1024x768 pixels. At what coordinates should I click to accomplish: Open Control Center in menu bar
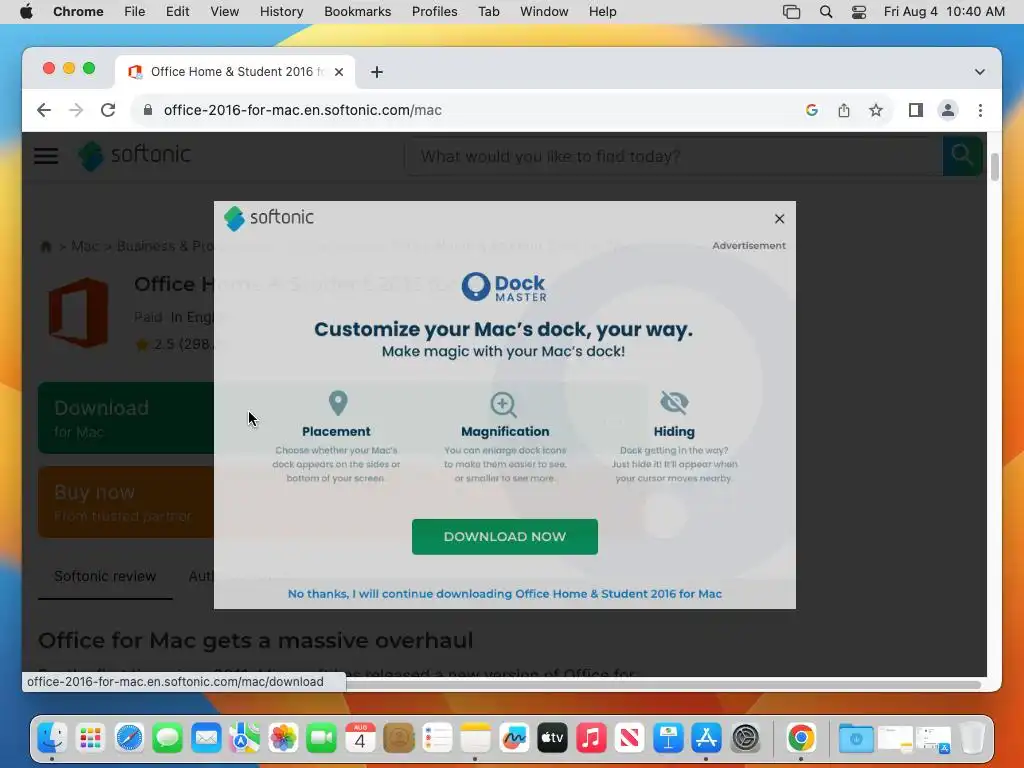[x=858, y=12]
